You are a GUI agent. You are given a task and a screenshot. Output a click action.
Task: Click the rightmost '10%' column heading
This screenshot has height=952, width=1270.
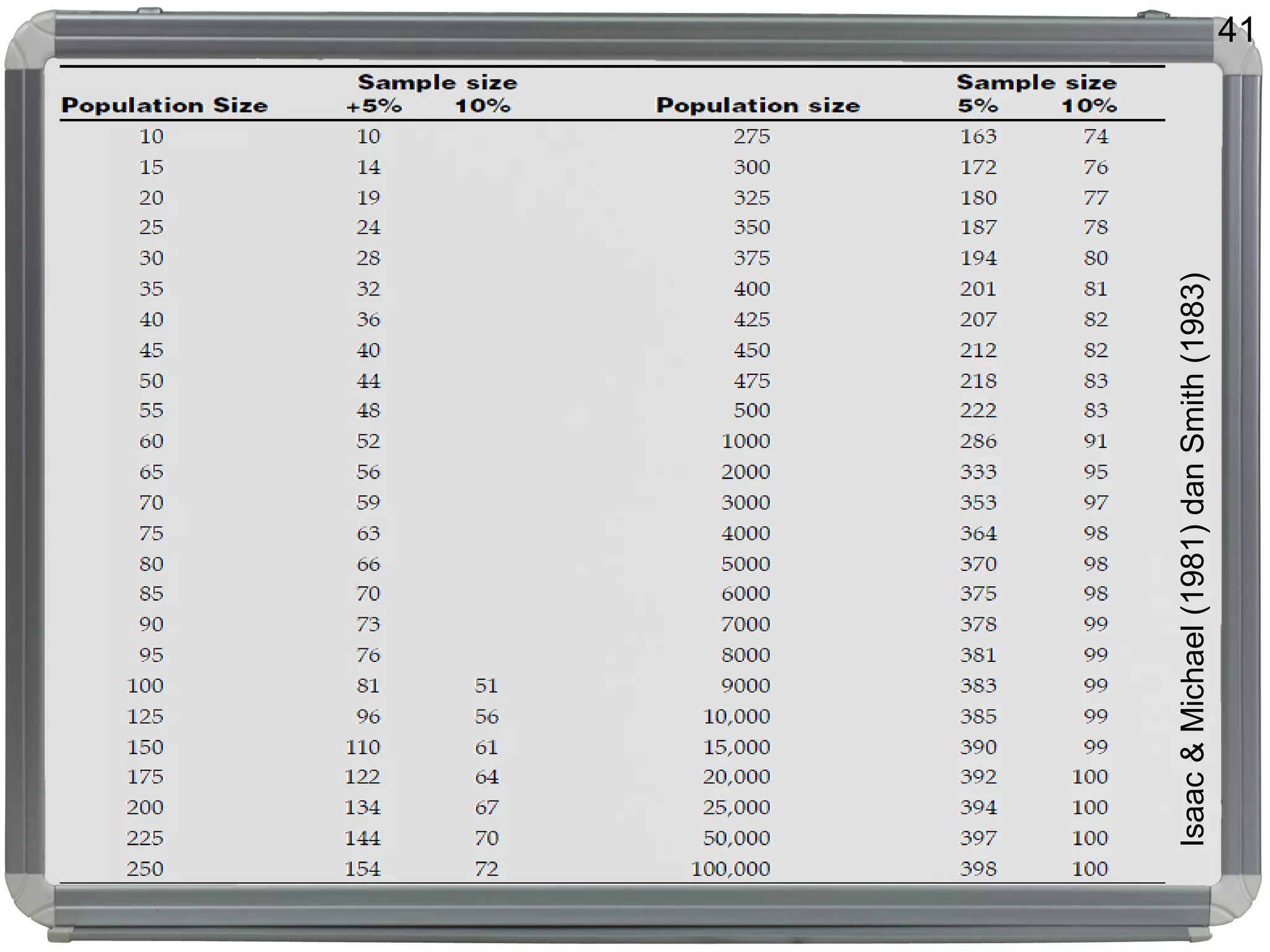click(x=1088, y=106)
